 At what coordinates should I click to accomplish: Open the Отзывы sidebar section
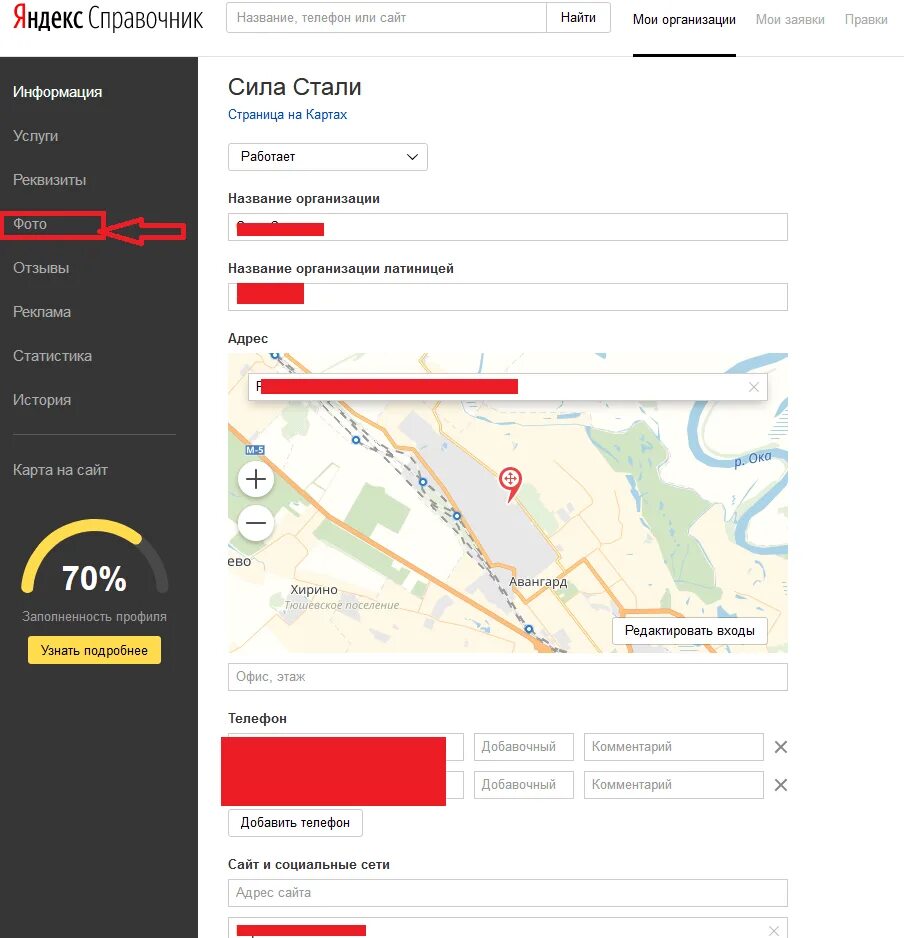(41, 268)
